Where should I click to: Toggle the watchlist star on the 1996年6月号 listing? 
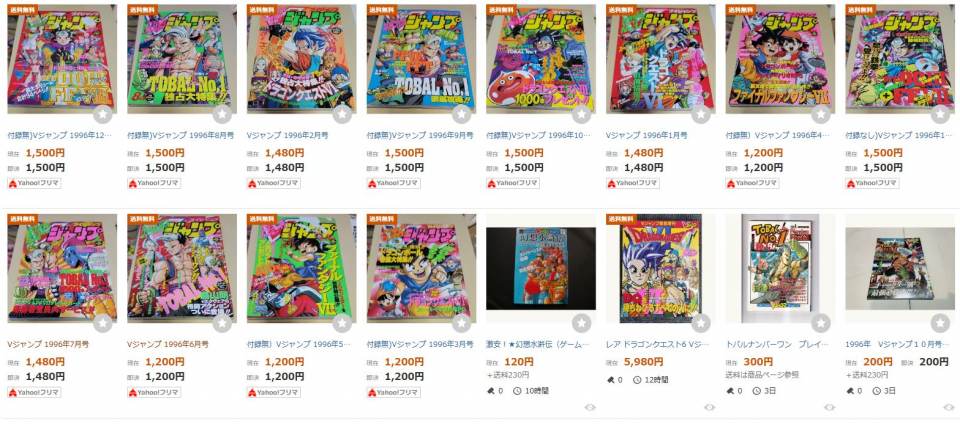click(x=223, y=323)
